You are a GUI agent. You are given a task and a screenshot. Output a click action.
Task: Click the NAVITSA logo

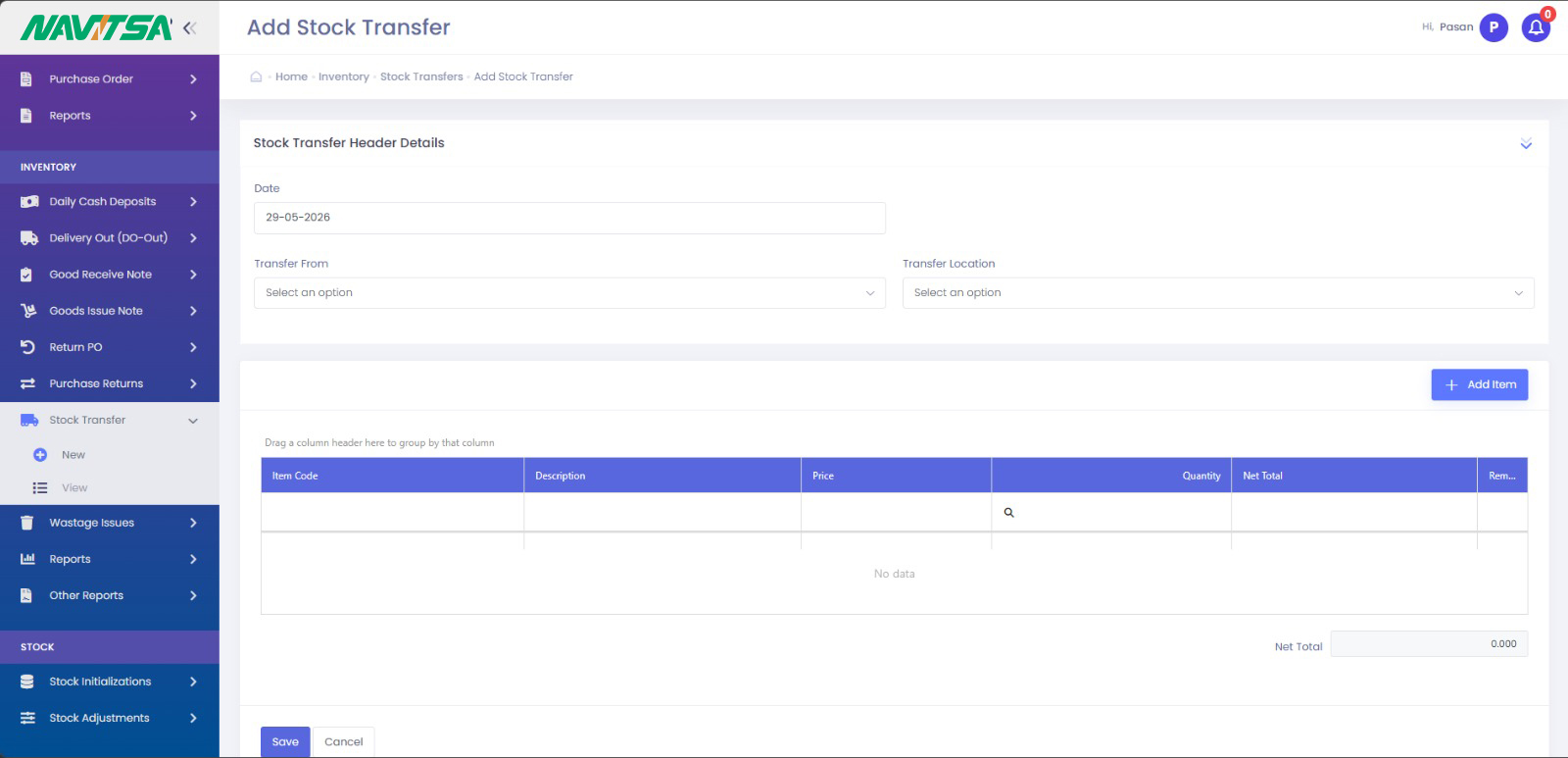pos(96,27)
